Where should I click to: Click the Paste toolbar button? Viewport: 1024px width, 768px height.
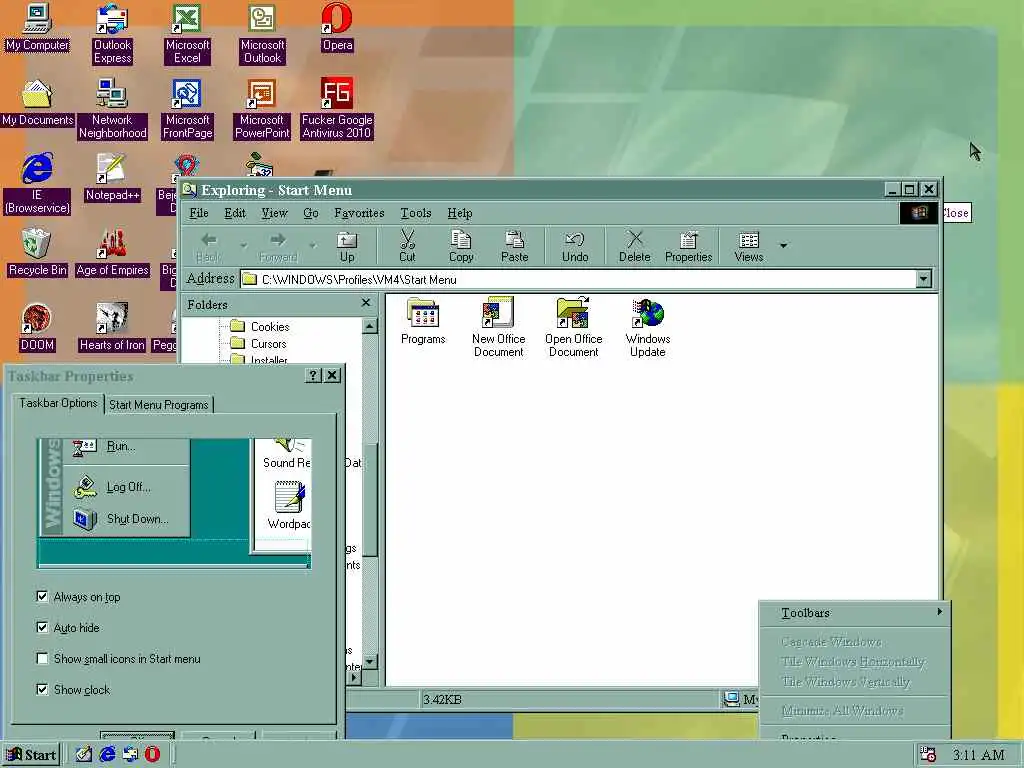coord(515,247)
